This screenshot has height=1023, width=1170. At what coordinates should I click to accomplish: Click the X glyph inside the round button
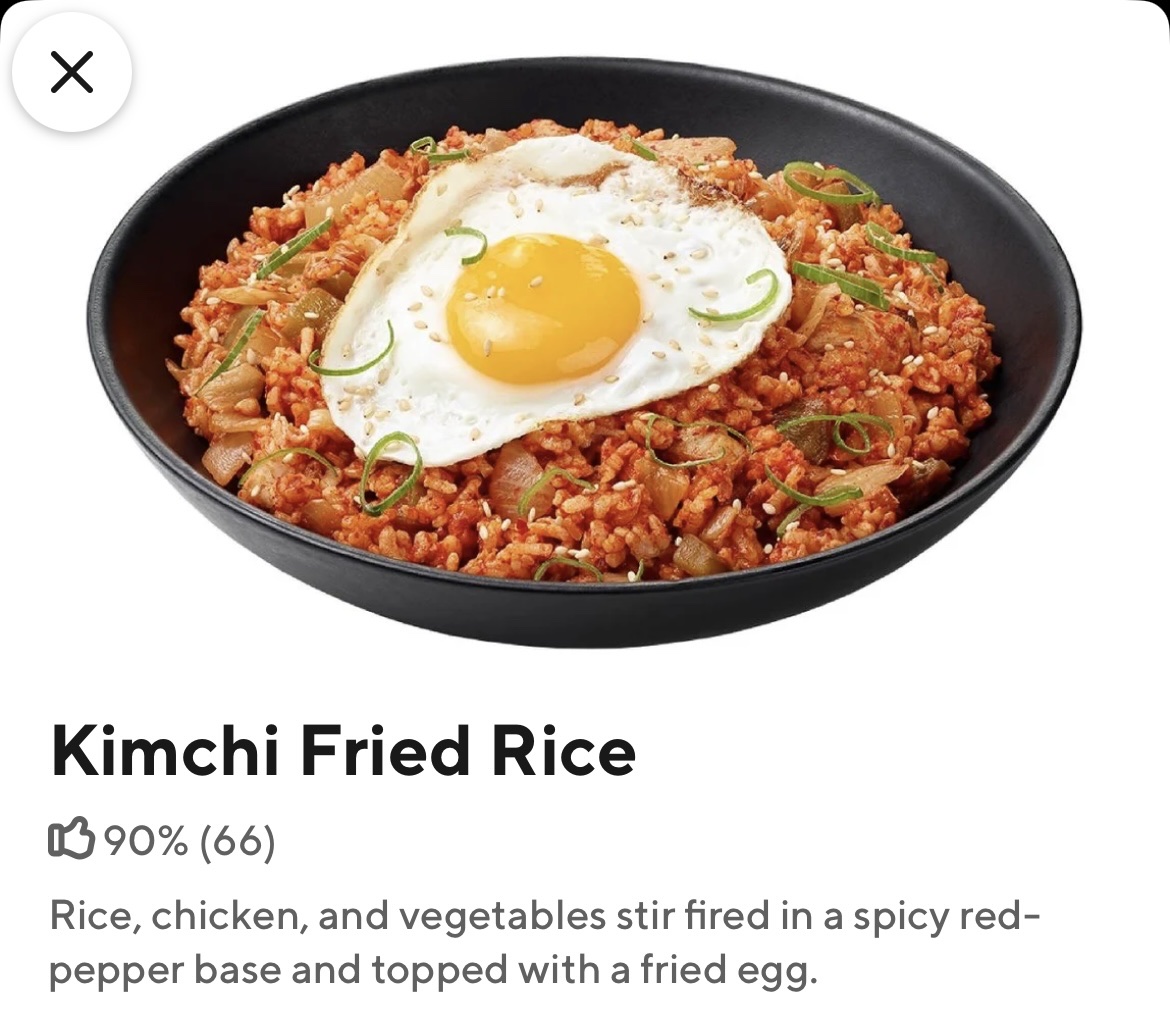(72, 72)
